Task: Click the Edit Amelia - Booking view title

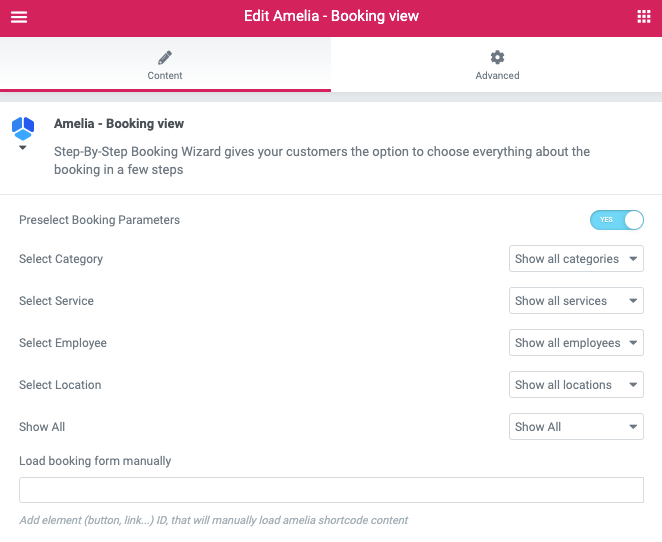Action: [331, 17]
